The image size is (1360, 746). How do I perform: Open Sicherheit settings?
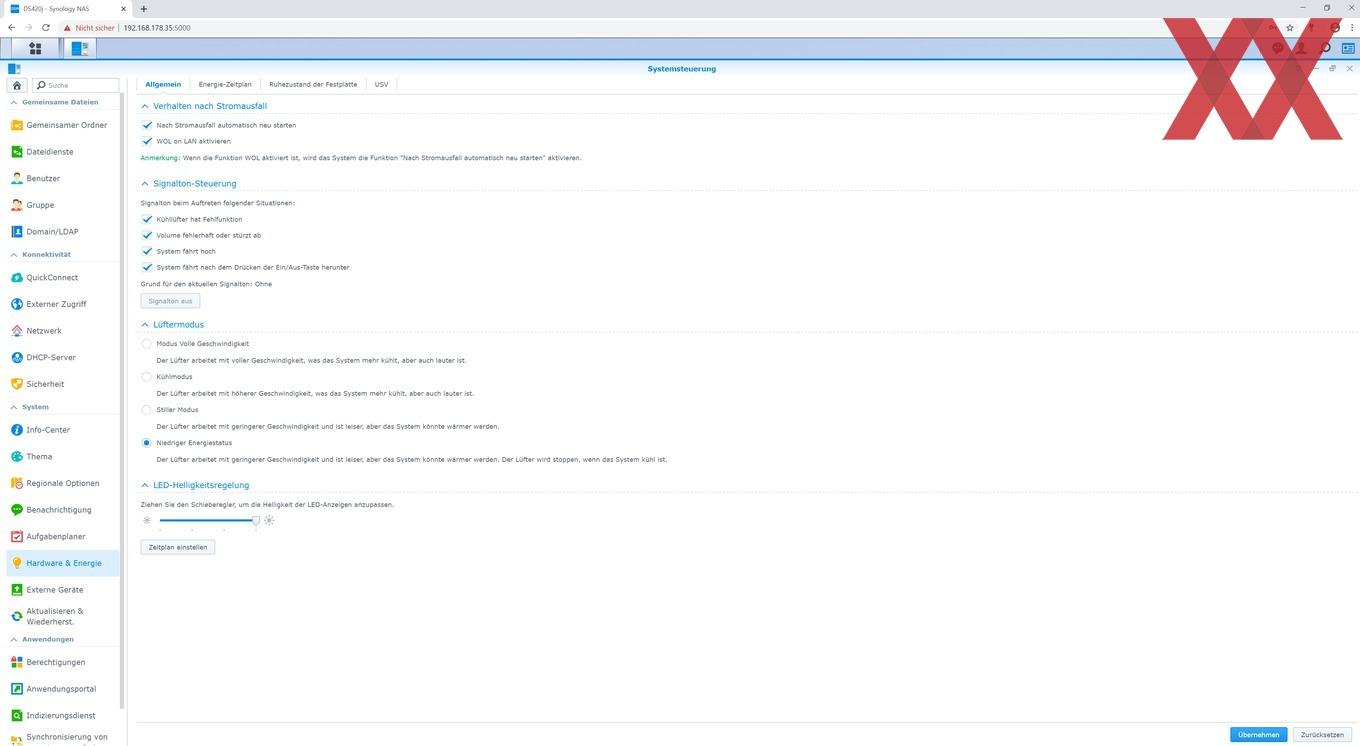pyautogui.click(x=62, y=384)
